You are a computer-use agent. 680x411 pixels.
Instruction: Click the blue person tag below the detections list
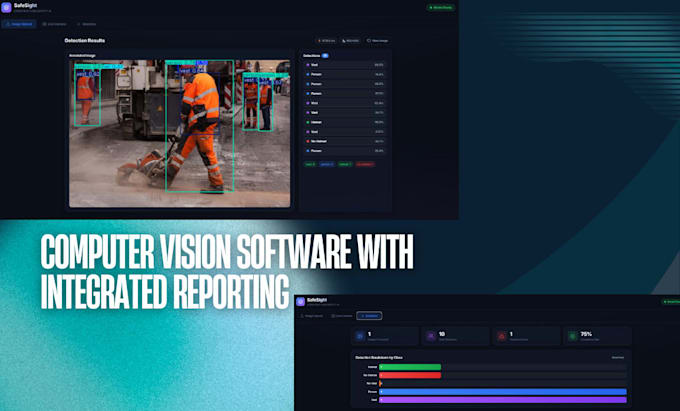[x=327, y=164]
